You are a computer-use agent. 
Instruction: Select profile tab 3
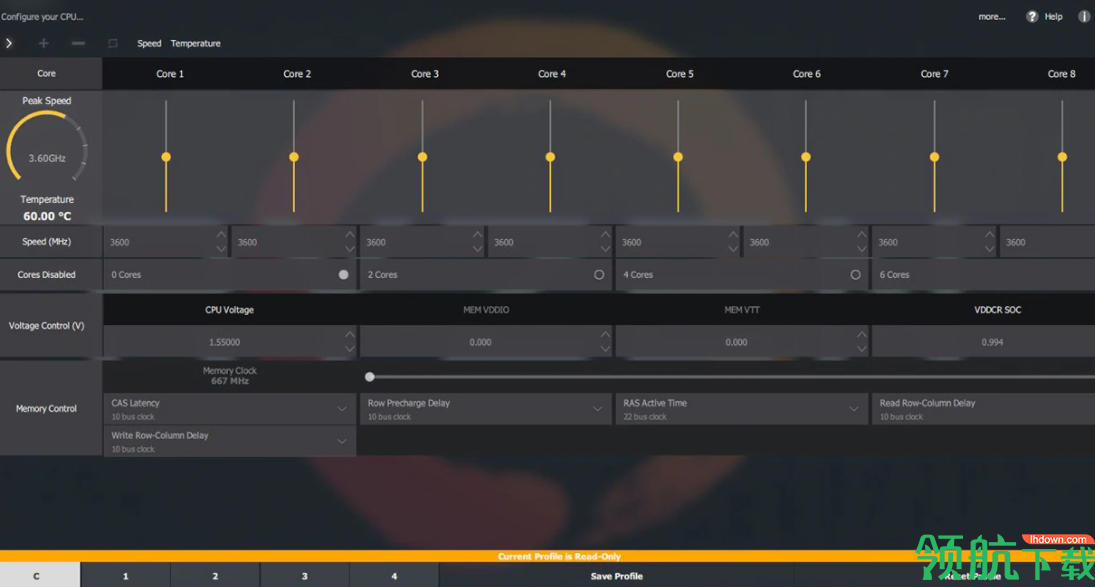[x=304, y=575]
